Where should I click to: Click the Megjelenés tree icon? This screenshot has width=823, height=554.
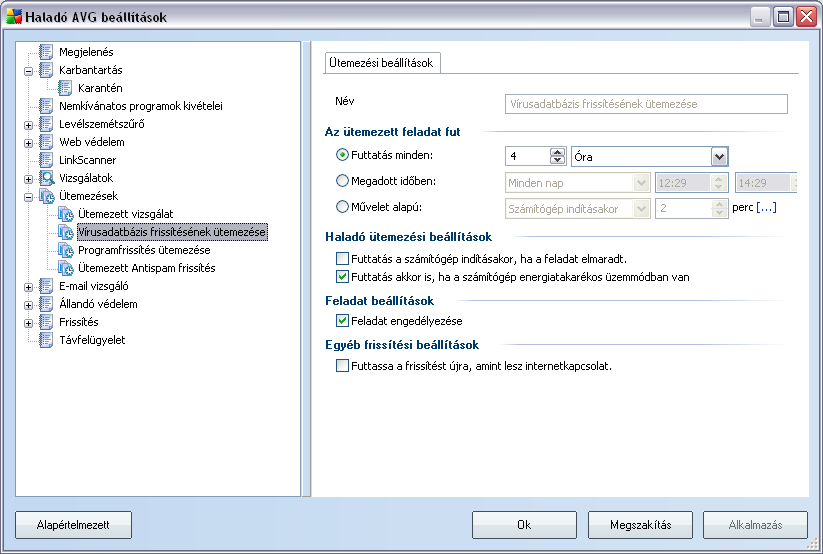[46, 51]
